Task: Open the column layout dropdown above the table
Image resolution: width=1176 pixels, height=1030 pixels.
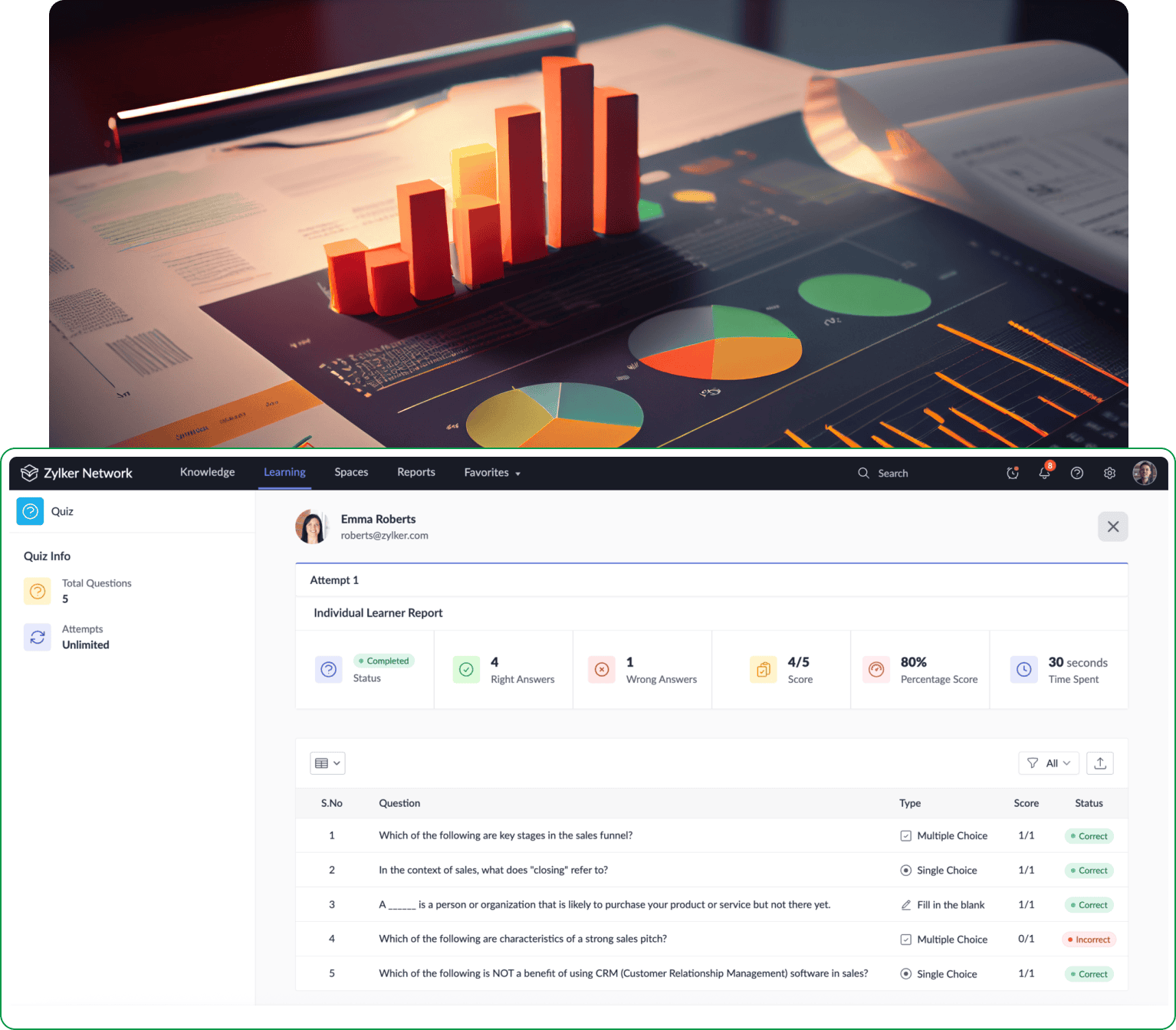Action: tap(327, 763)
